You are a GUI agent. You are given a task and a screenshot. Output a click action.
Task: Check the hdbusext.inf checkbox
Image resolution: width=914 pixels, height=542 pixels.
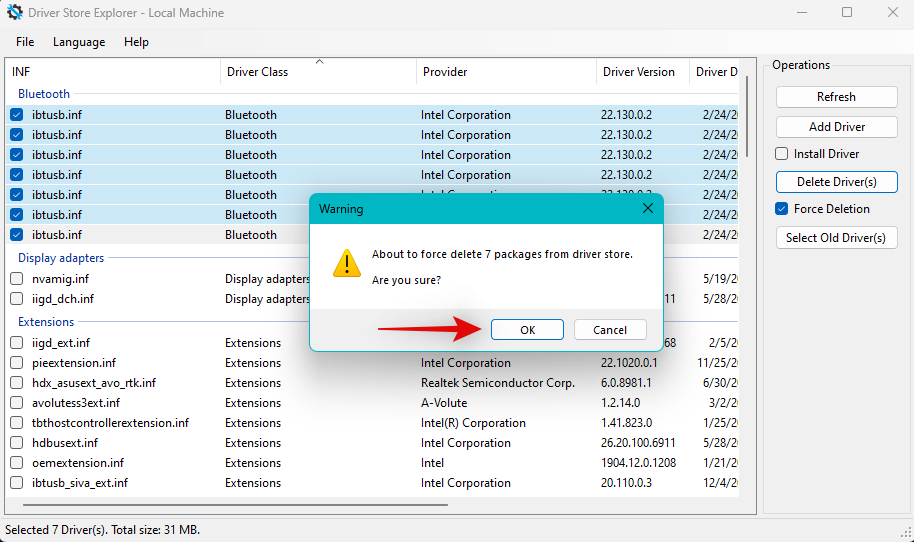(x=17, y=443)
